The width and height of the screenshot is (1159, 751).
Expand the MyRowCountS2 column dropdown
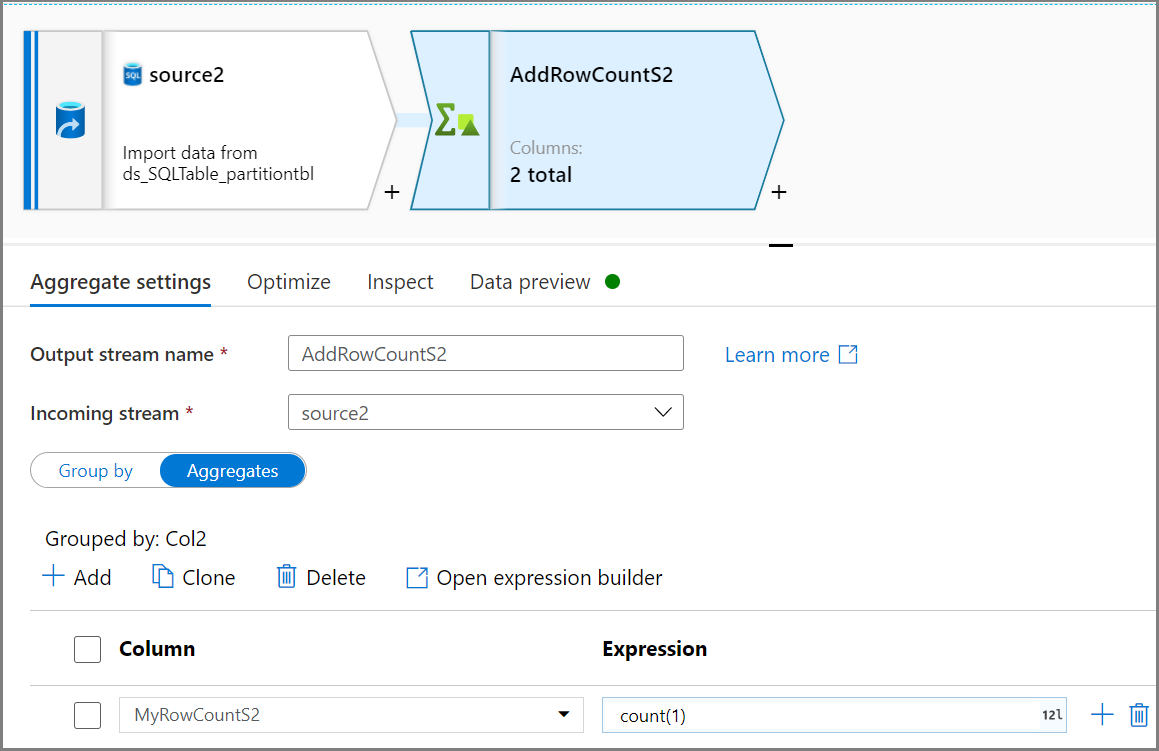[563, 715]
